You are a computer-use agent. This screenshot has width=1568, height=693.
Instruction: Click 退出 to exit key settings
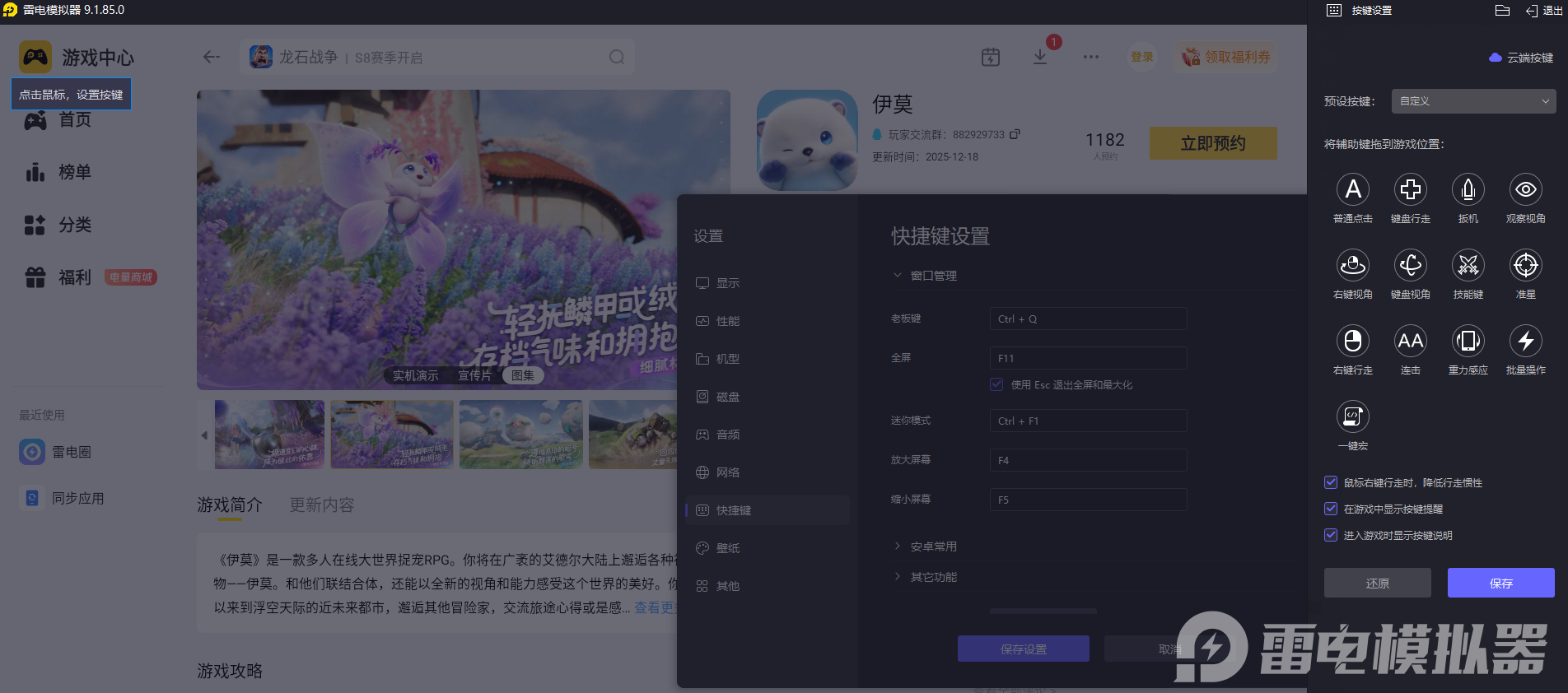(x=1544, y=11)
